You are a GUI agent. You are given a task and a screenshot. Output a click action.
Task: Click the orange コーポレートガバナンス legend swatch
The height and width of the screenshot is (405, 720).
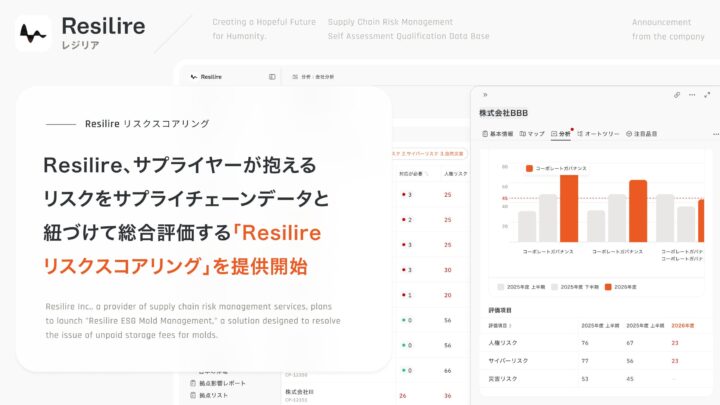(529, 169)
